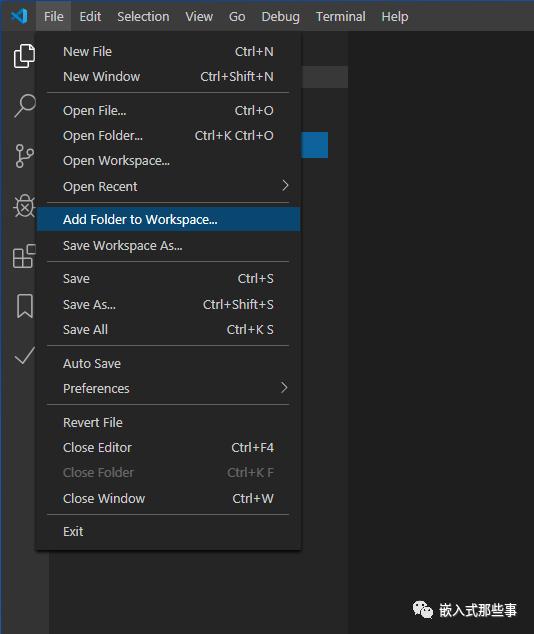Screen dimensions: 534x634
Task: Open the Source Control icon
Action: tap(24, 156)
